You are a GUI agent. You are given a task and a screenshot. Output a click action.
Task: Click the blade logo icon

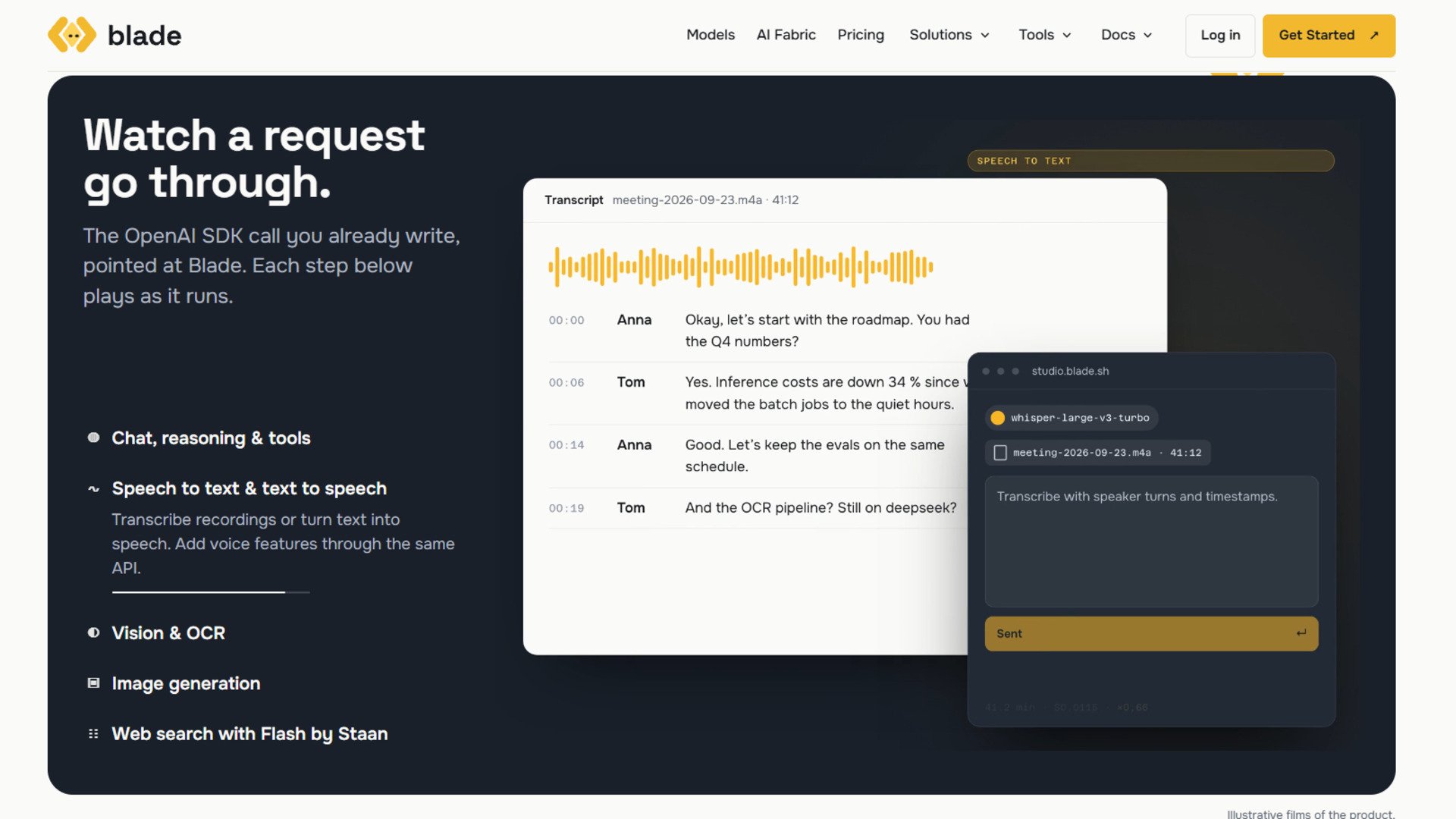click(x=72, y=35)
